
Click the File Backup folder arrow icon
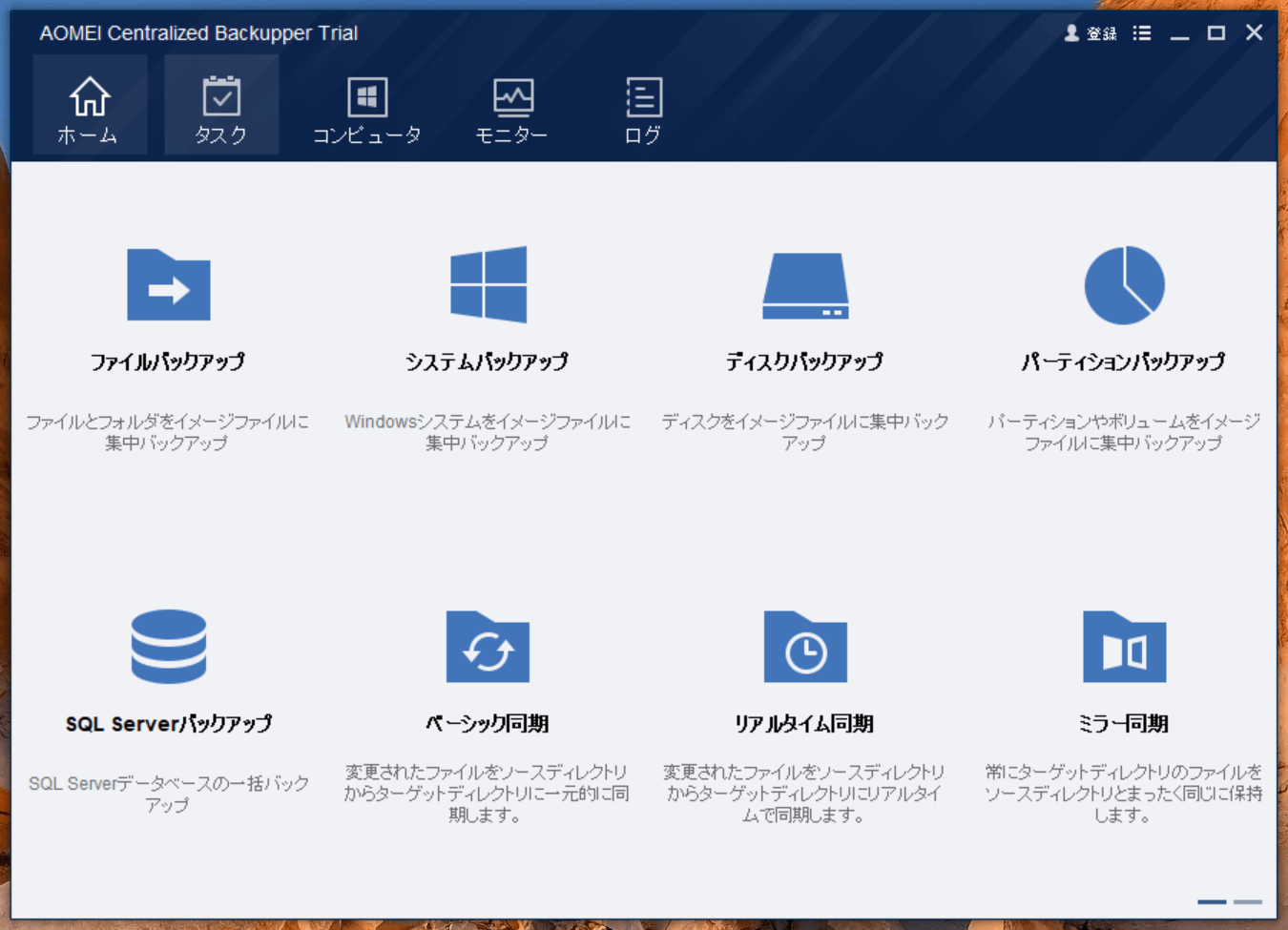[x=169, y=285]
